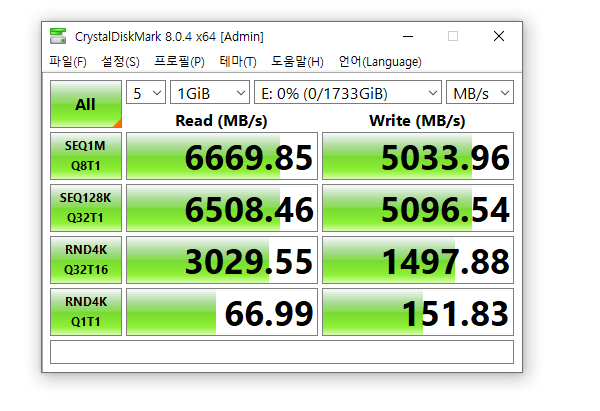Click the empty comment field at bottom
This screenshot has width=600, height=411.
coord(282,352)
